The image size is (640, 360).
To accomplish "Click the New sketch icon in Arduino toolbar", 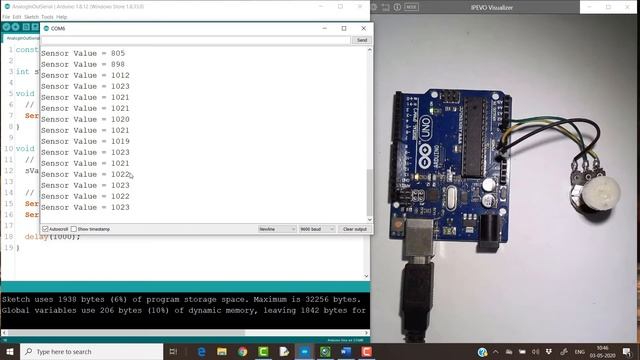I will pyautogui.click(x=26, y=27).
